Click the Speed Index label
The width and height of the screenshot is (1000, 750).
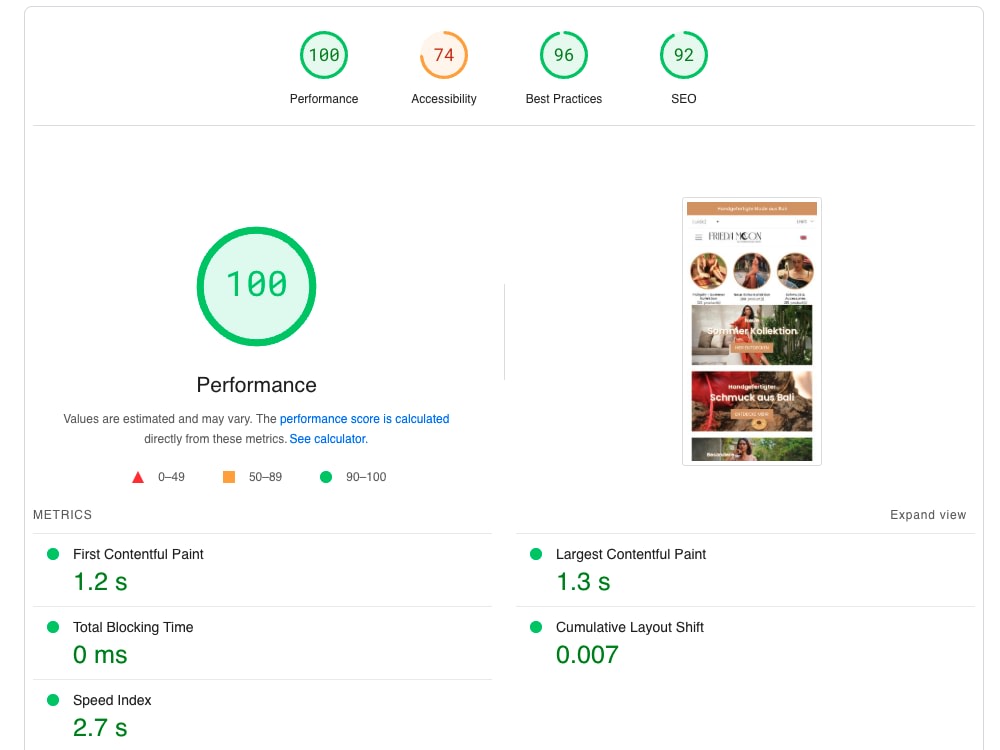[112, 700]
